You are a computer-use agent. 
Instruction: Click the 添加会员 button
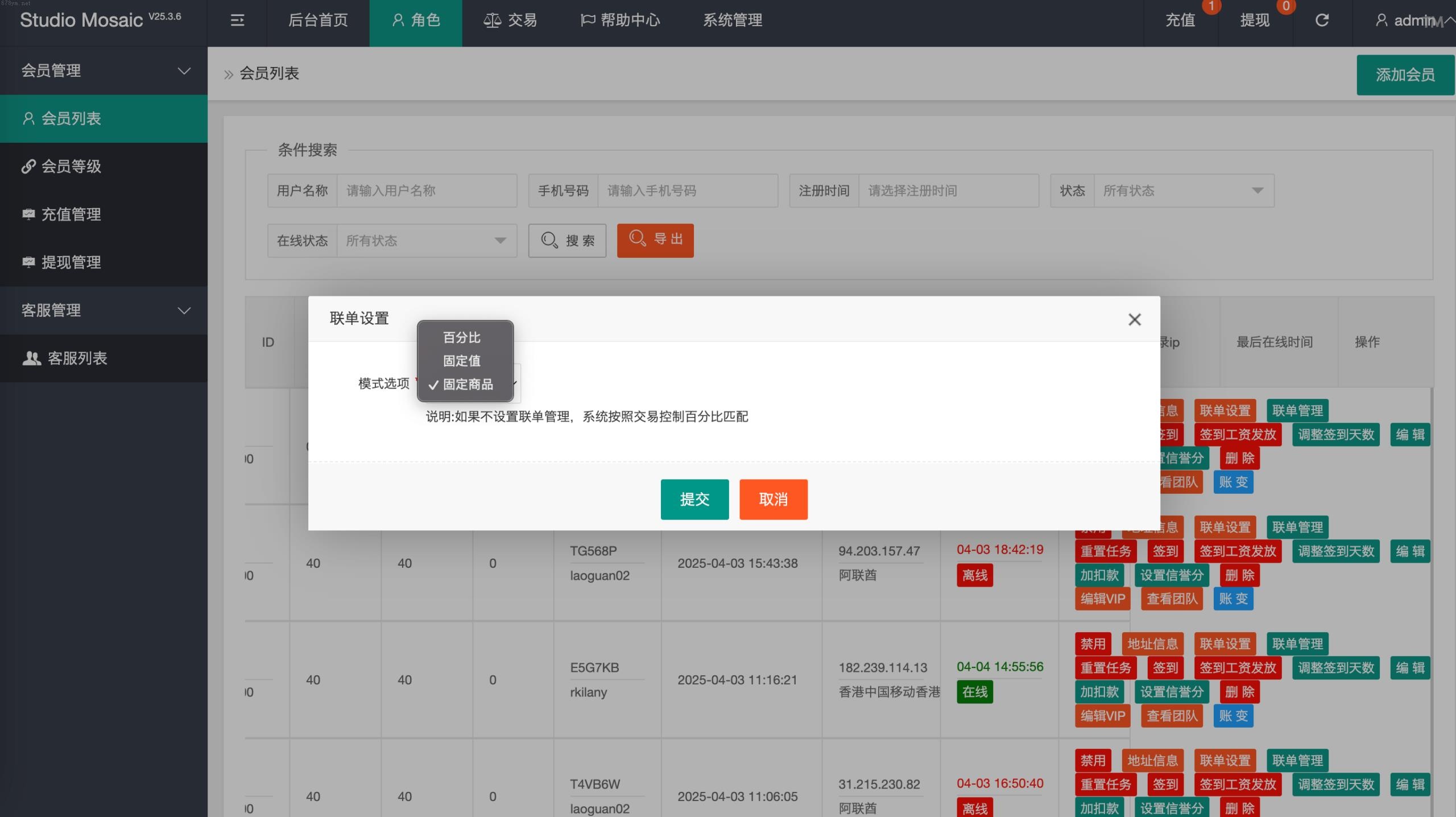click(x=1404, y=75)
